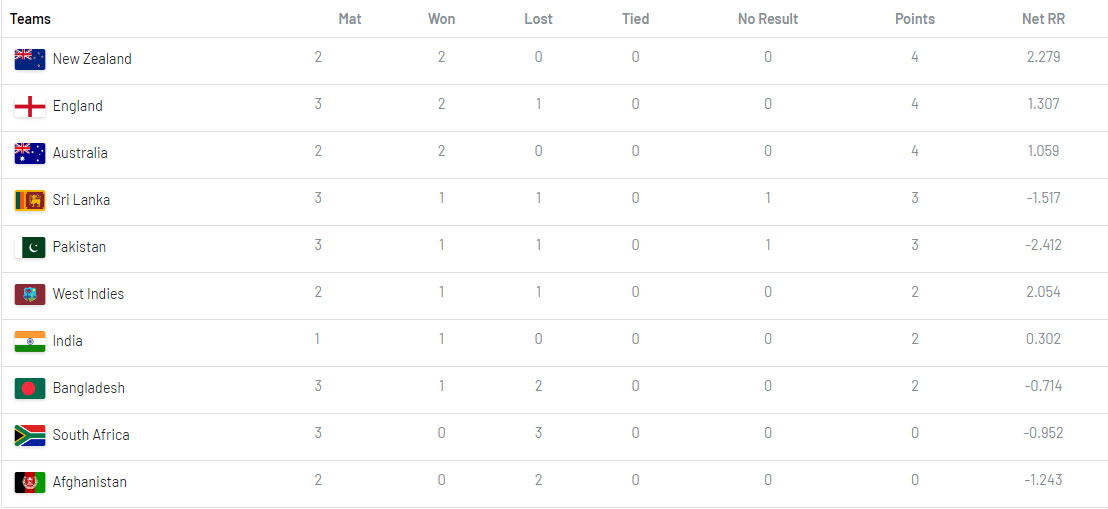Click the Bangladesh flag icon
Screen dimensions: 1108x509
30,388
